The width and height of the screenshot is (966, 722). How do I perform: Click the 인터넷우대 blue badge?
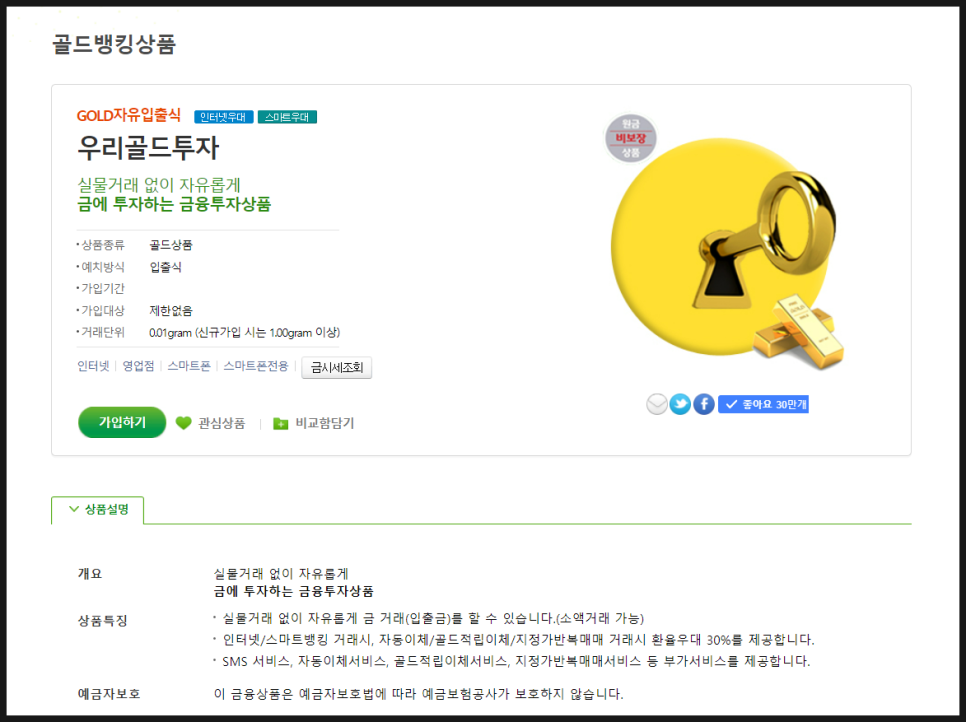tap(224, 116)
